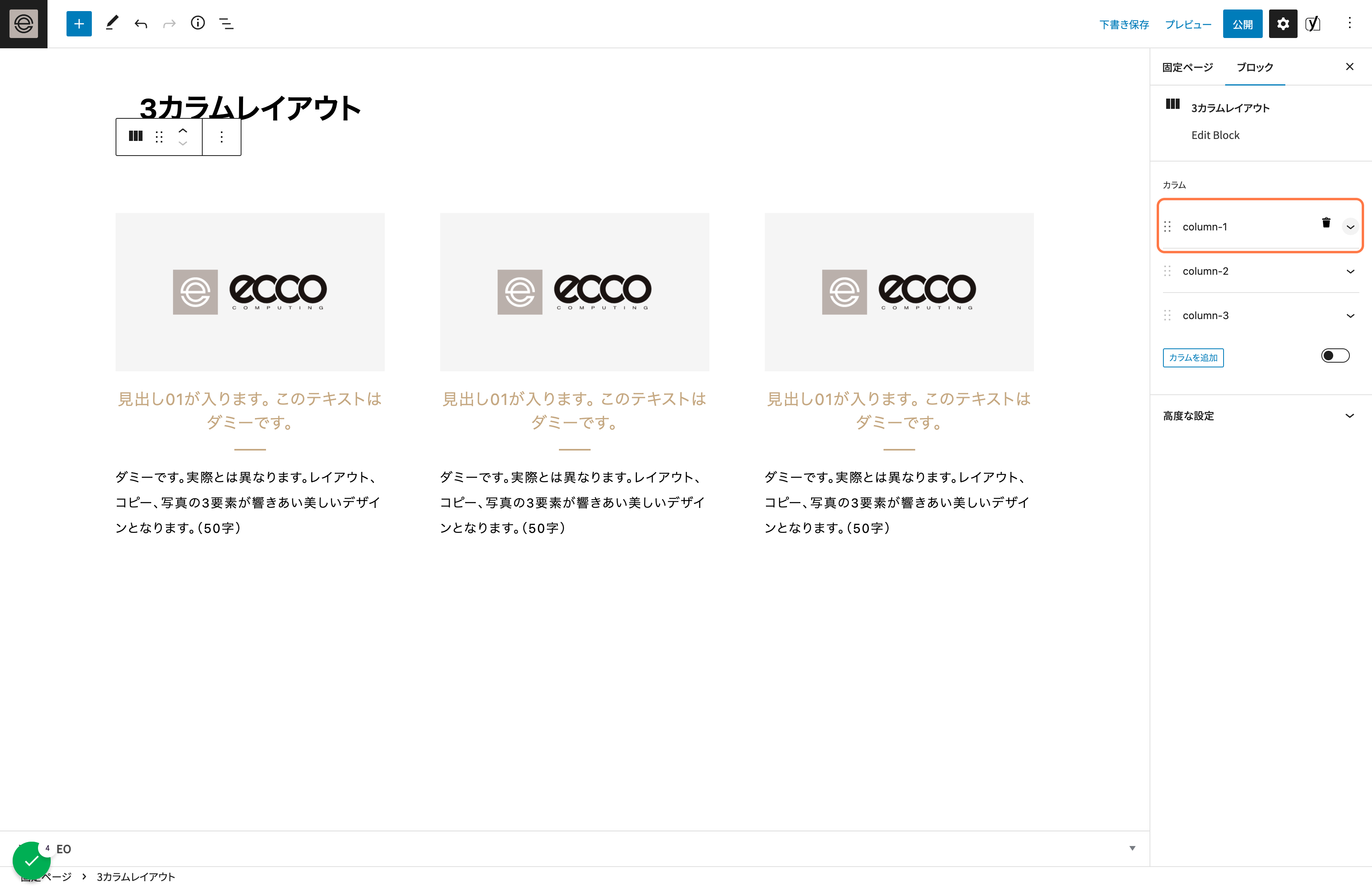1372x886 pixels.
Task: Undo the last change
Action: 141,24
